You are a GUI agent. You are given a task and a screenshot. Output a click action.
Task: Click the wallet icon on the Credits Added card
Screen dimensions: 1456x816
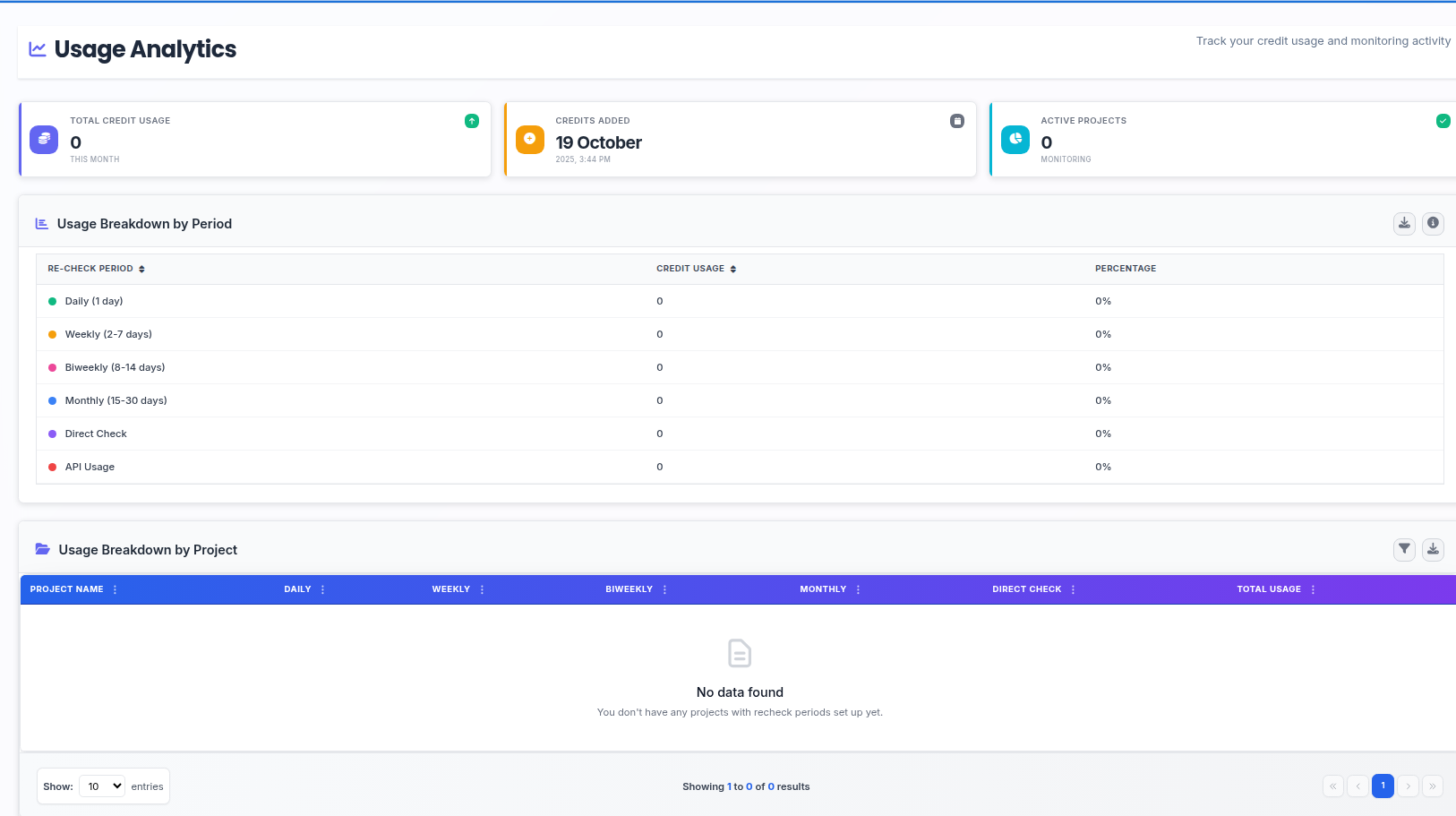pyautogui.click(x=957, y=120)
